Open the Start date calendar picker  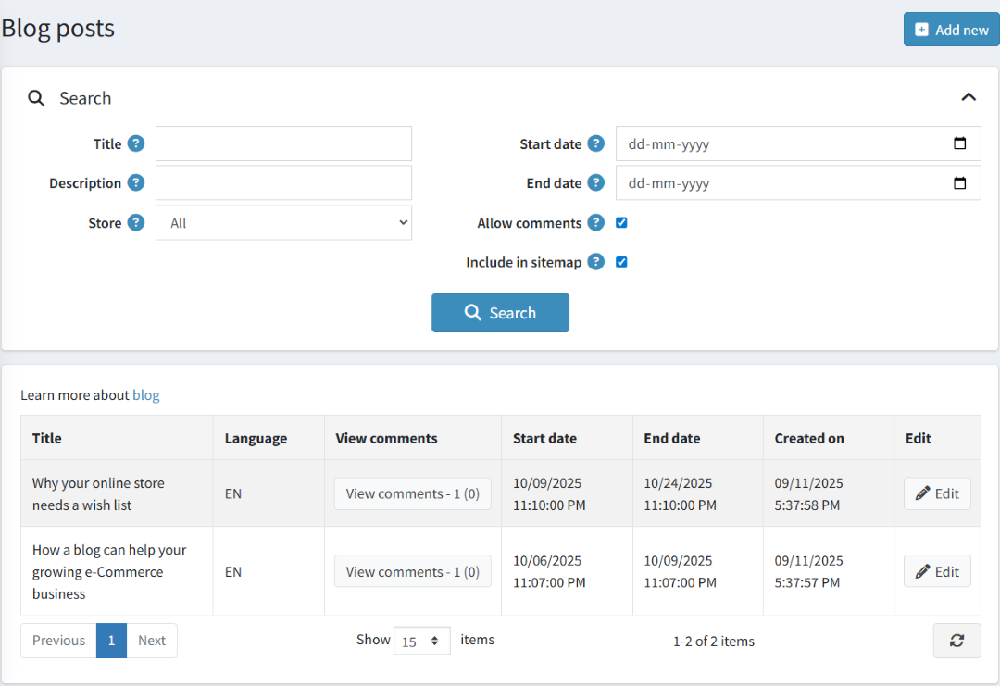click(x=960, y=144)
